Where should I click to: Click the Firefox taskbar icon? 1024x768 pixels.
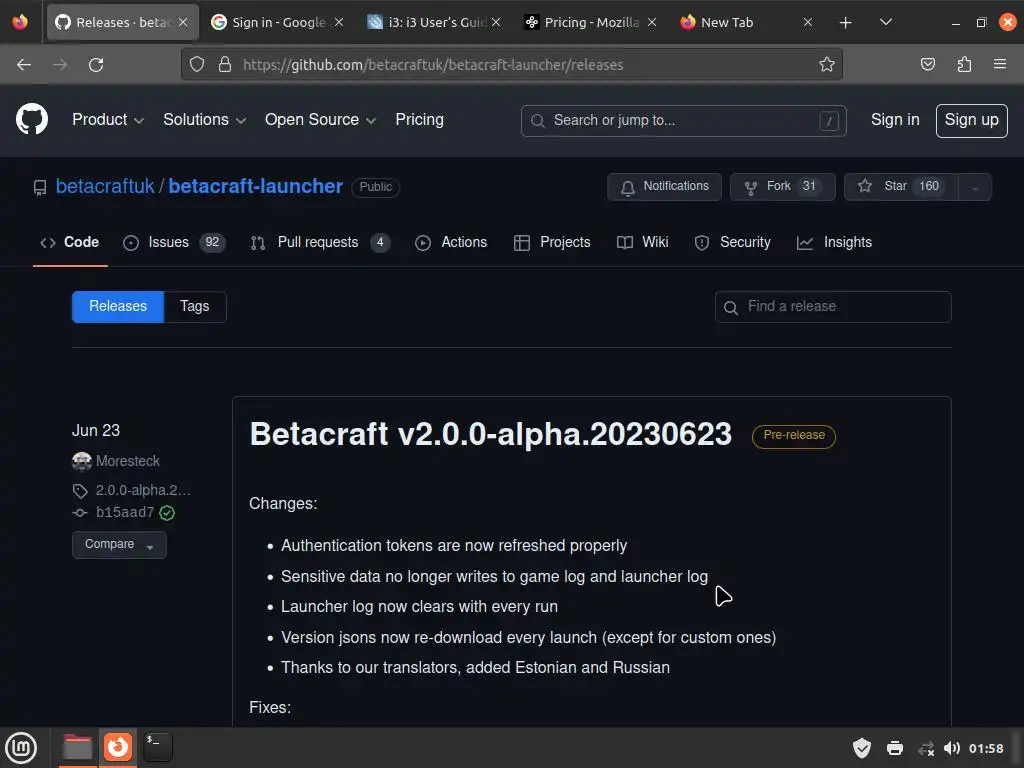click(118, 747)
